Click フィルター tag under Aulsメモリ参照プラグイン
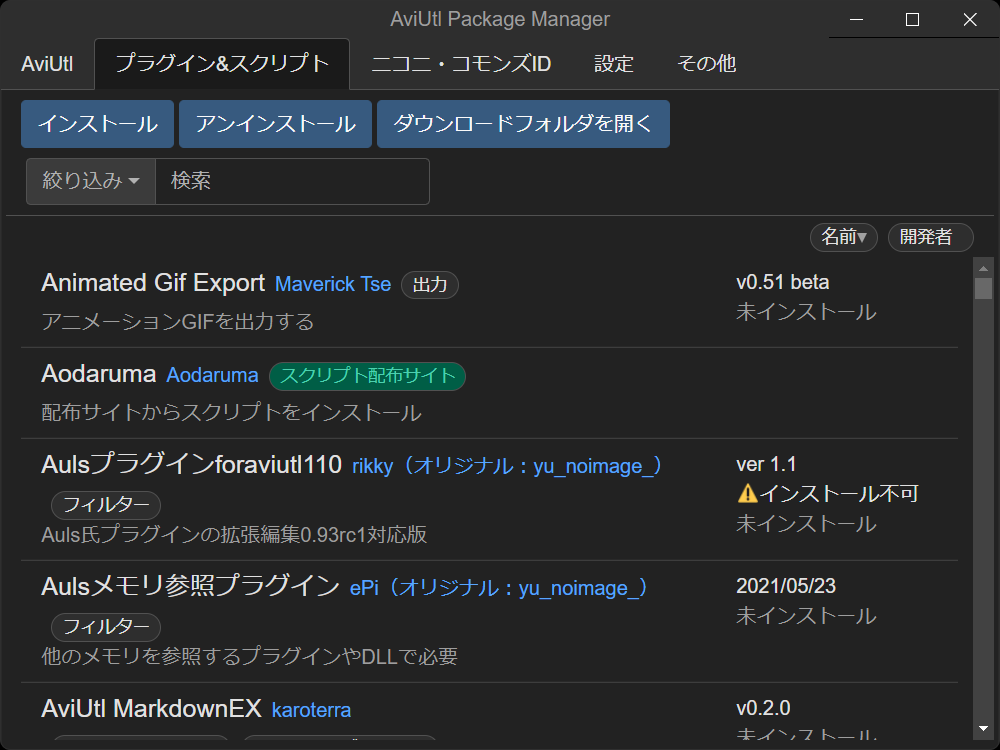 (106, 627)
